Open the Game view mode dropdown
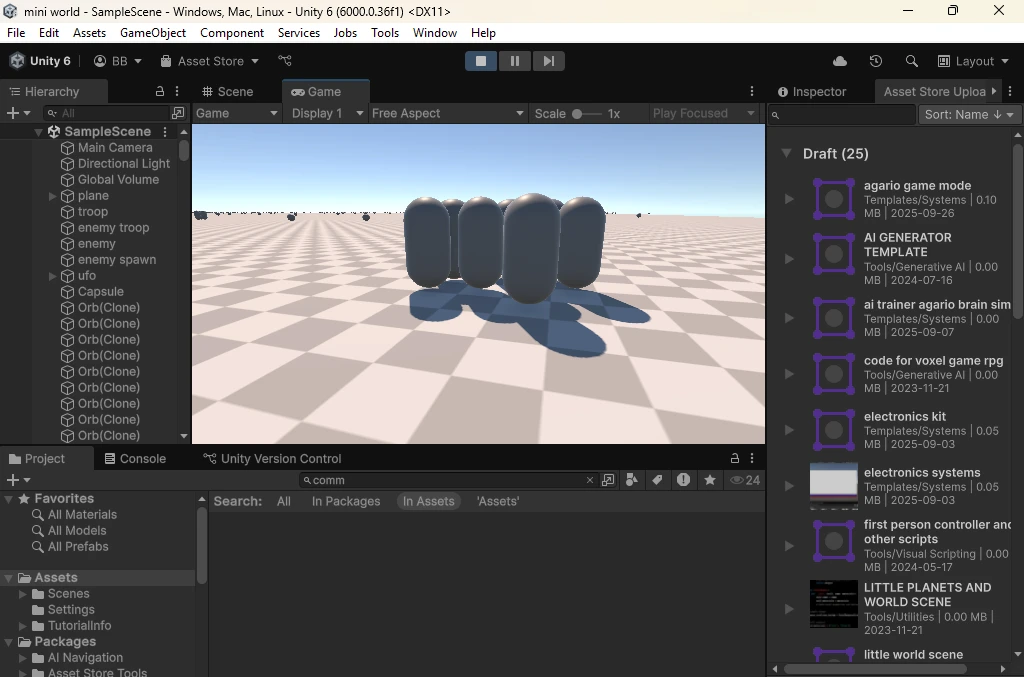Viewport: 1024px width, 677px height. click(x=236, y=113)
